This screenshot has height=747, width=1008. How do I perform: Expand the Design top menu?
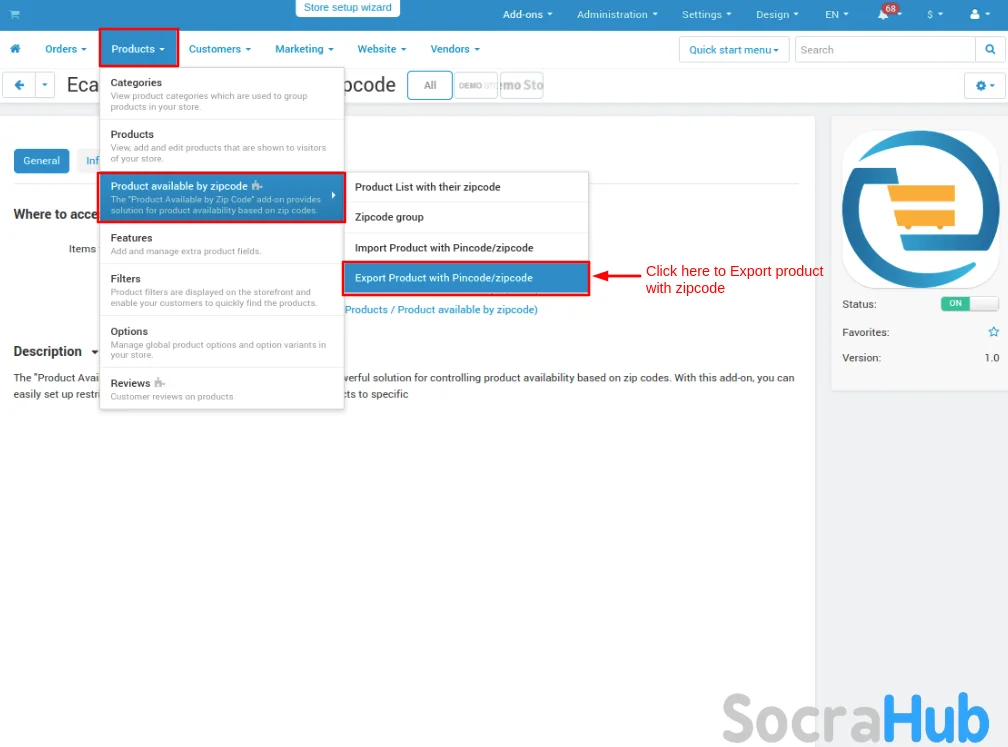tap(777, 14)
